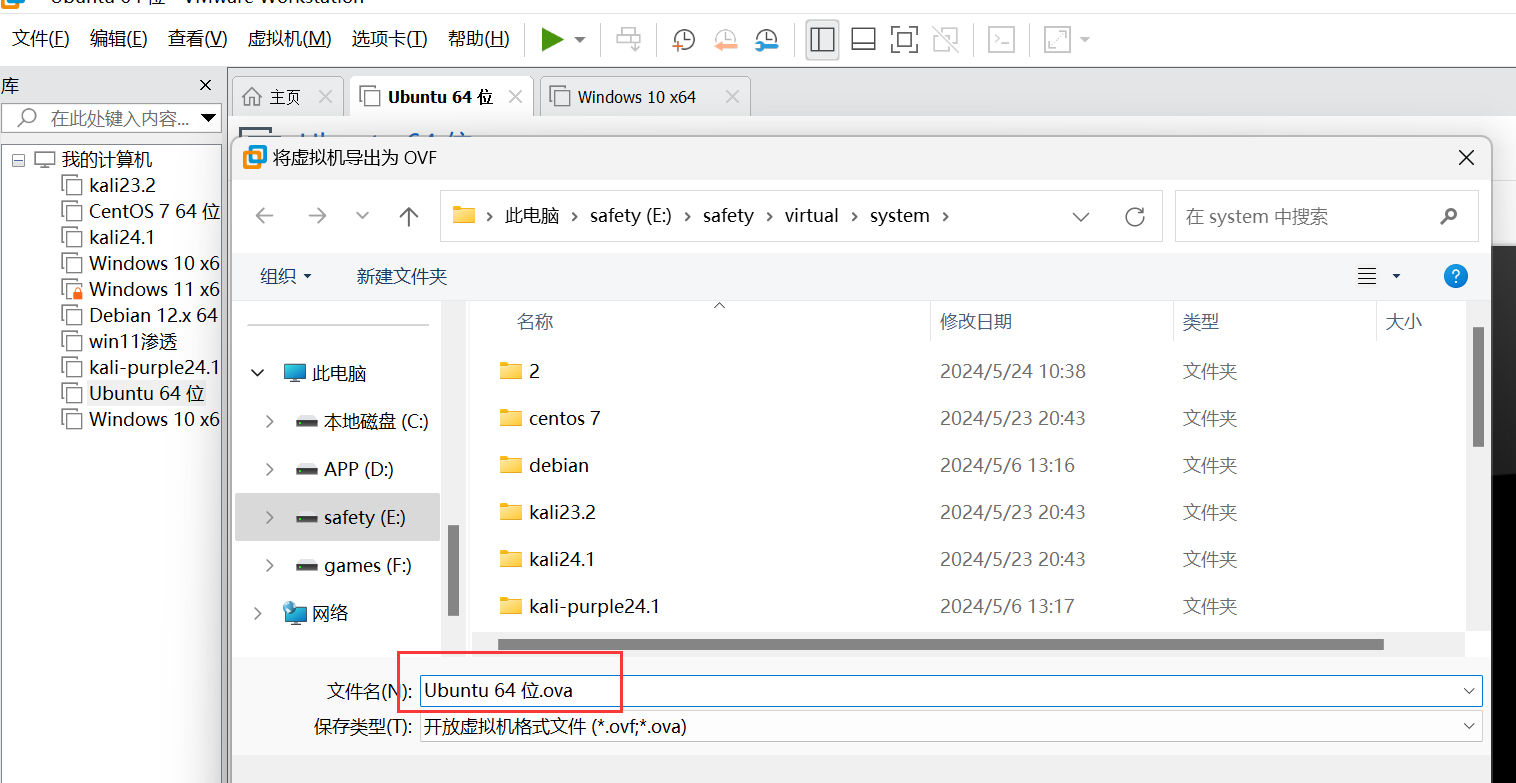Select kali24.1 in the library
The width and height of the screenshot is (1516, 783).
(122, 237)
